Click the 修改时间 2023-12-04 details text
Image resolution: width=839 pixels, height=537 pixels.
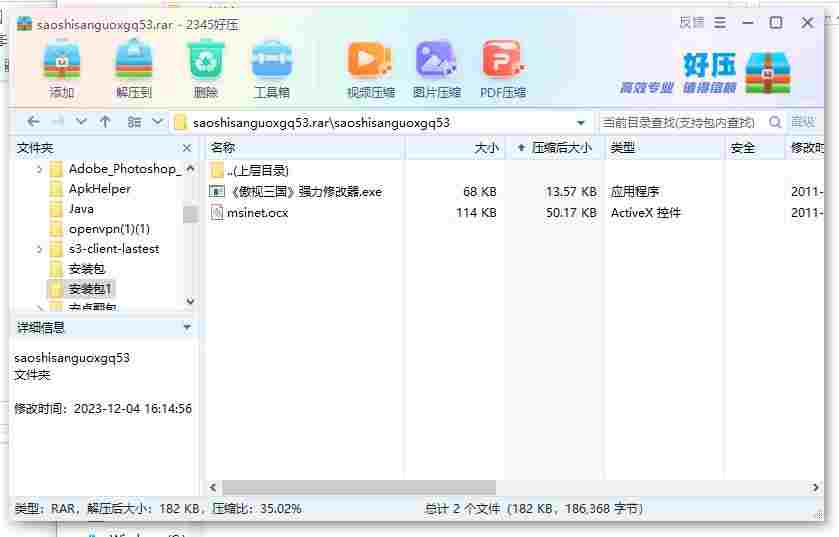tap(103, 409)
